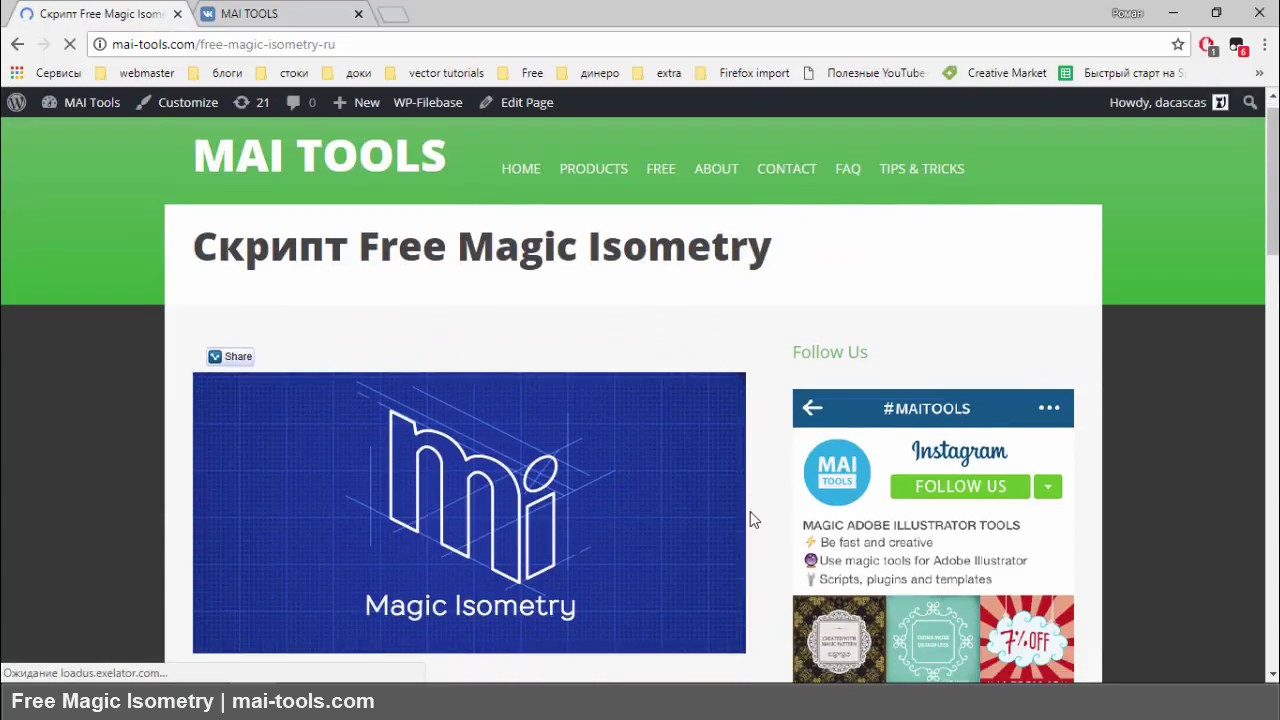The image size is (1280, 720).
Task: Open the блоги bookmarks folder
Action: pos(216,73)
